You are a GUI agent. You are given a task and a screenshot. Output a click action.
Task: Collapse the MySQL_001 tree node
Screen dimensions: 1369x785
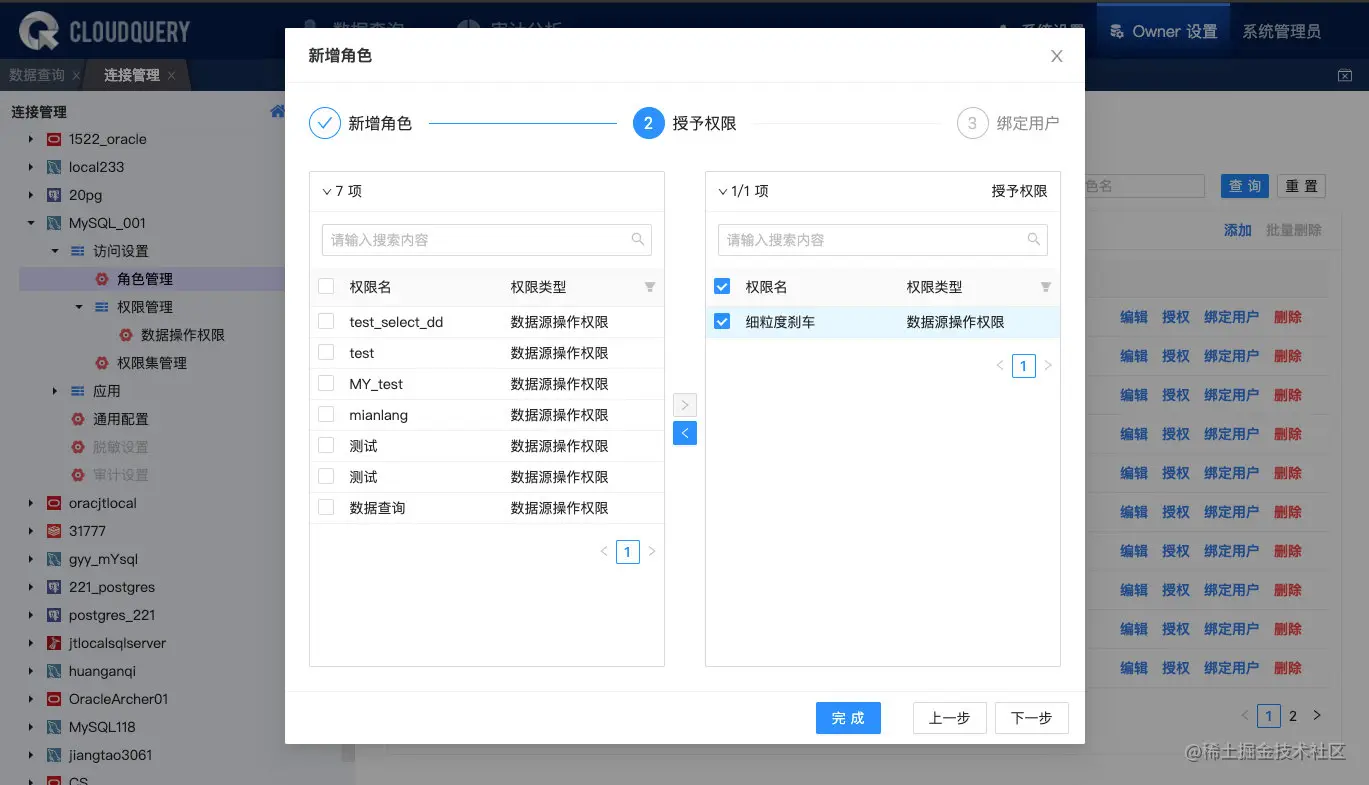(31, 223)
